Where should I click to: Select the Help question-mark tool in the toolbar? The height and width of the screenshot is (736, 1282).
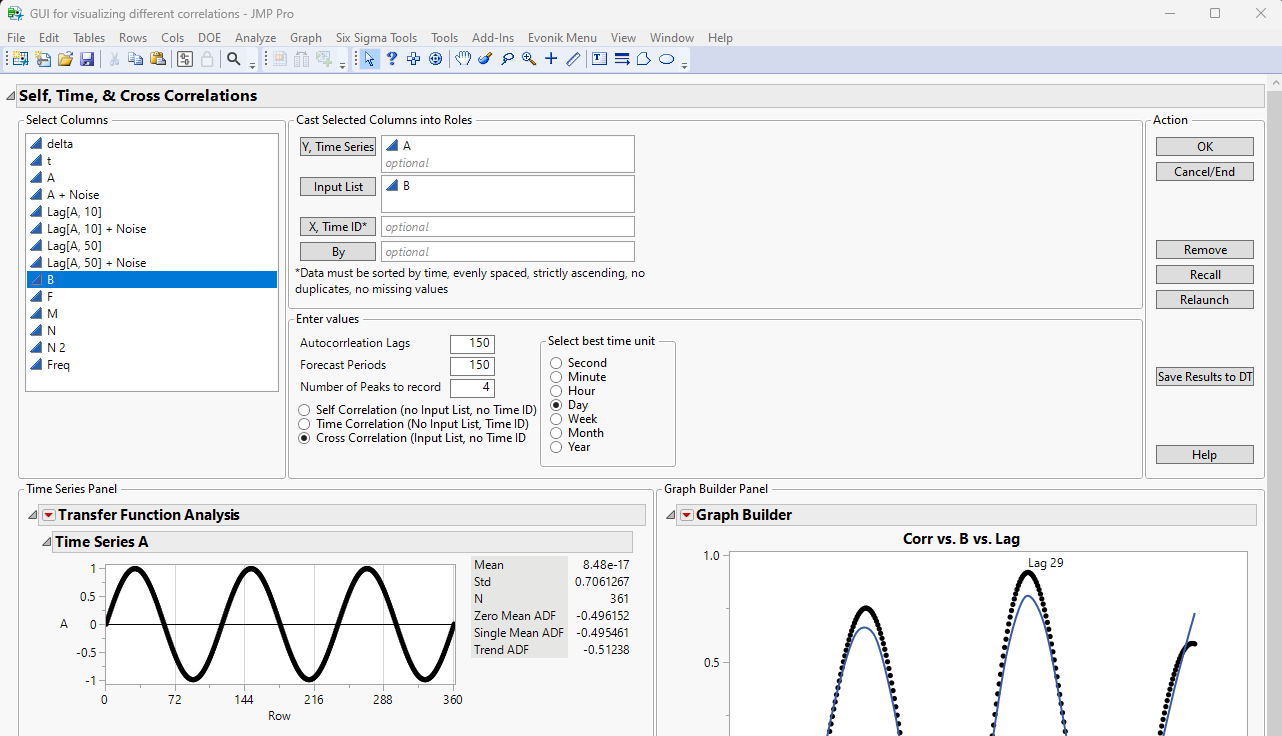[392, 58]
